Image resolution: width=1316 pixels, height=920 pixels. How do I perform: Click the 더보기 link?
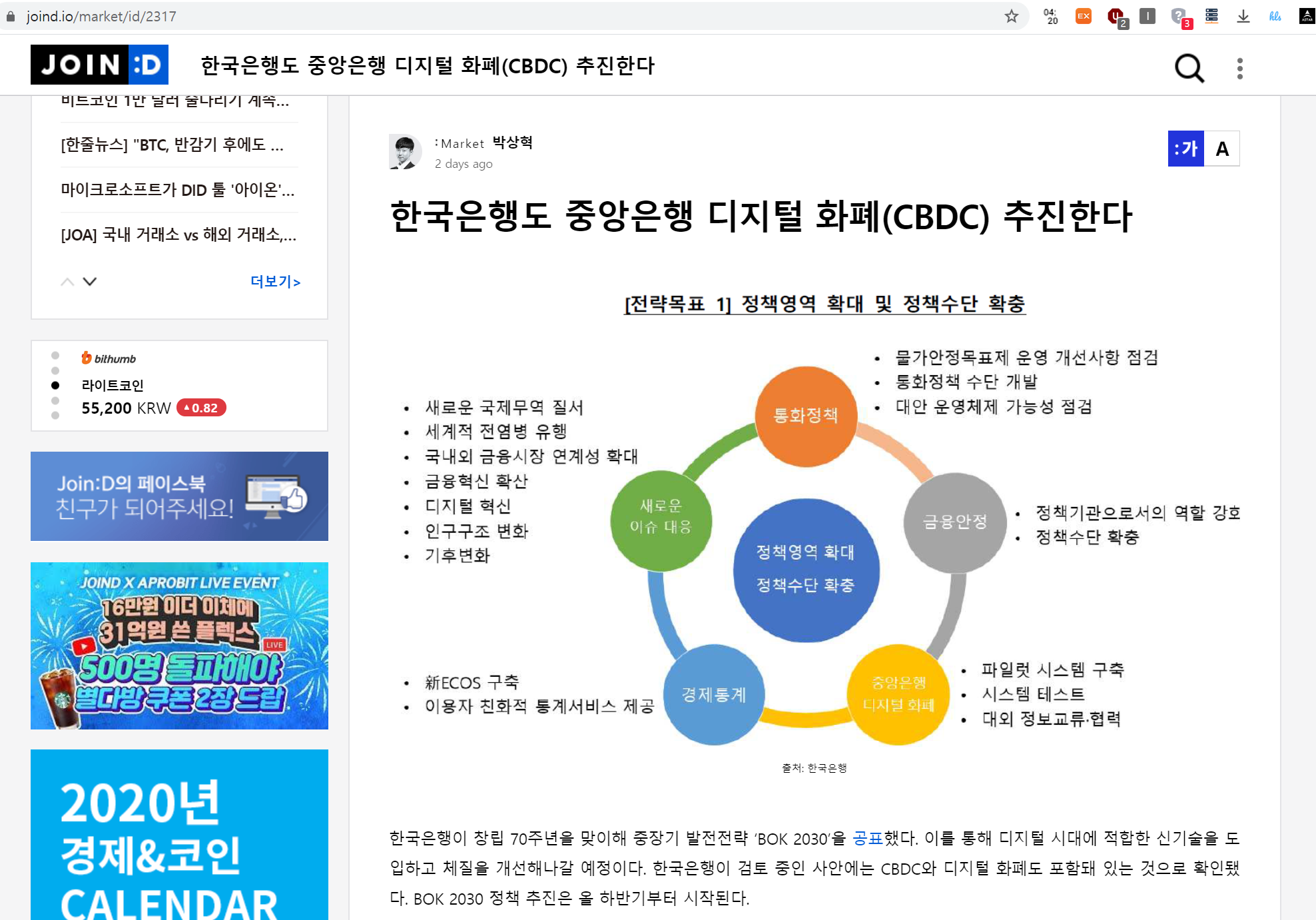tap(275, 282)
